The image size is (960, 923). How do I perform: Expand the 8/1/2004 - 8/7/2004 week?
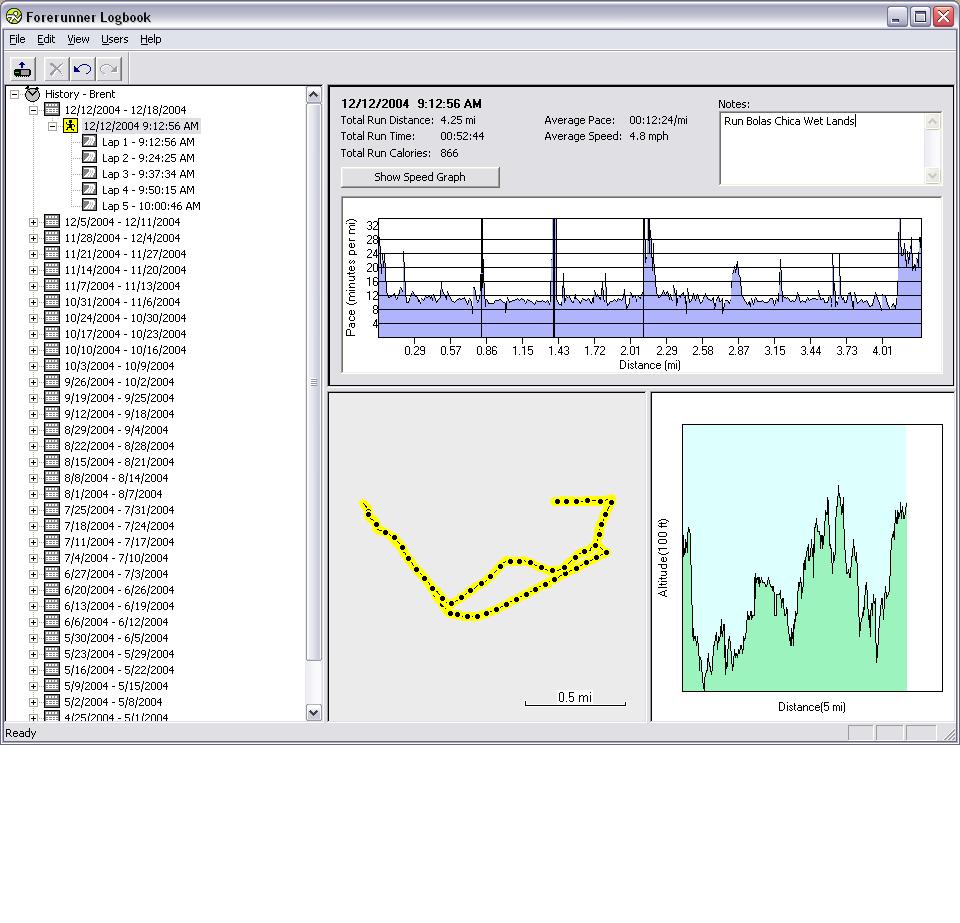(34, 495)
